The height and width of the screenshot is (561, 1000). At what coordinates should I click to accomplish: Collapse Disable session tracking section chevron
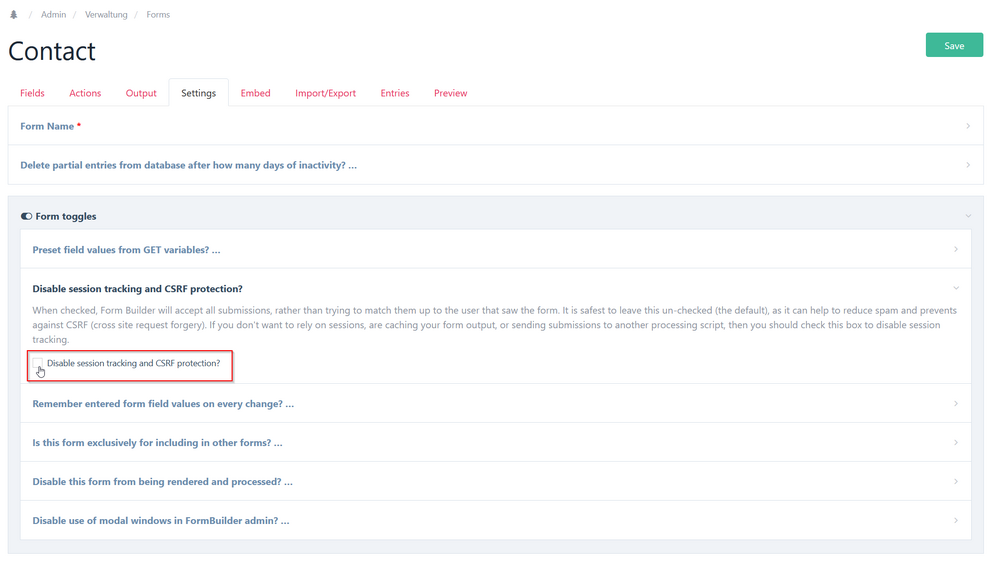(x=955, y=289)
